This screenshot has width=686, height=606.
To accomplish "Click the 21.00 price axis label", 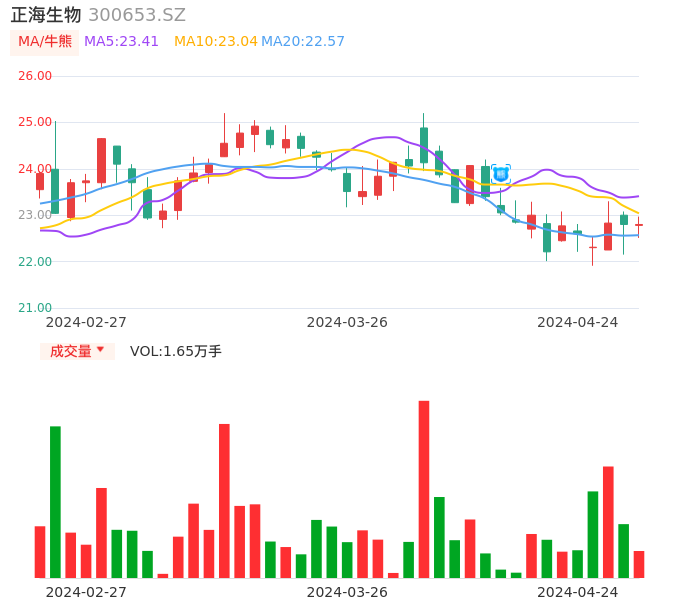I will tap(35, 308).
